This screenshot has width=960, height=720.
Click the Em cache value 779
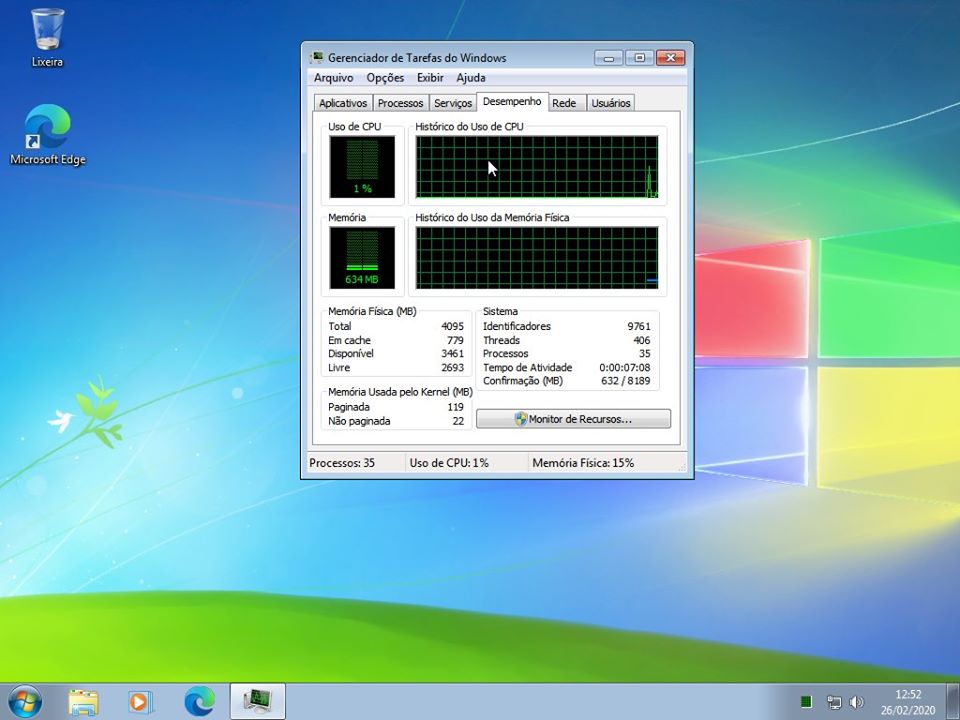455,340
